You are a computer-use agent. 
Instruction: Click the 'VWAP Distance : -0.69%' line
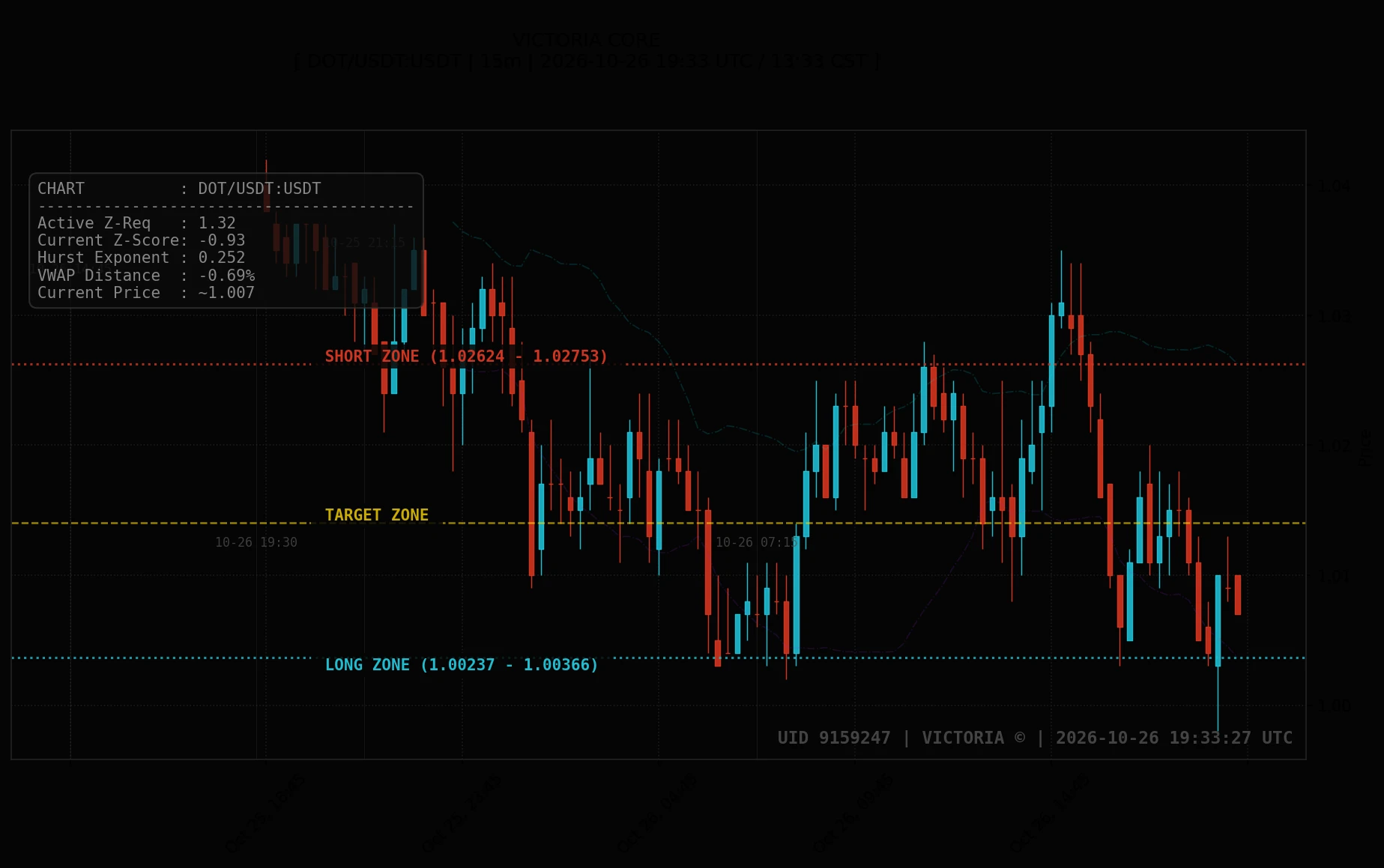[146, 276]
